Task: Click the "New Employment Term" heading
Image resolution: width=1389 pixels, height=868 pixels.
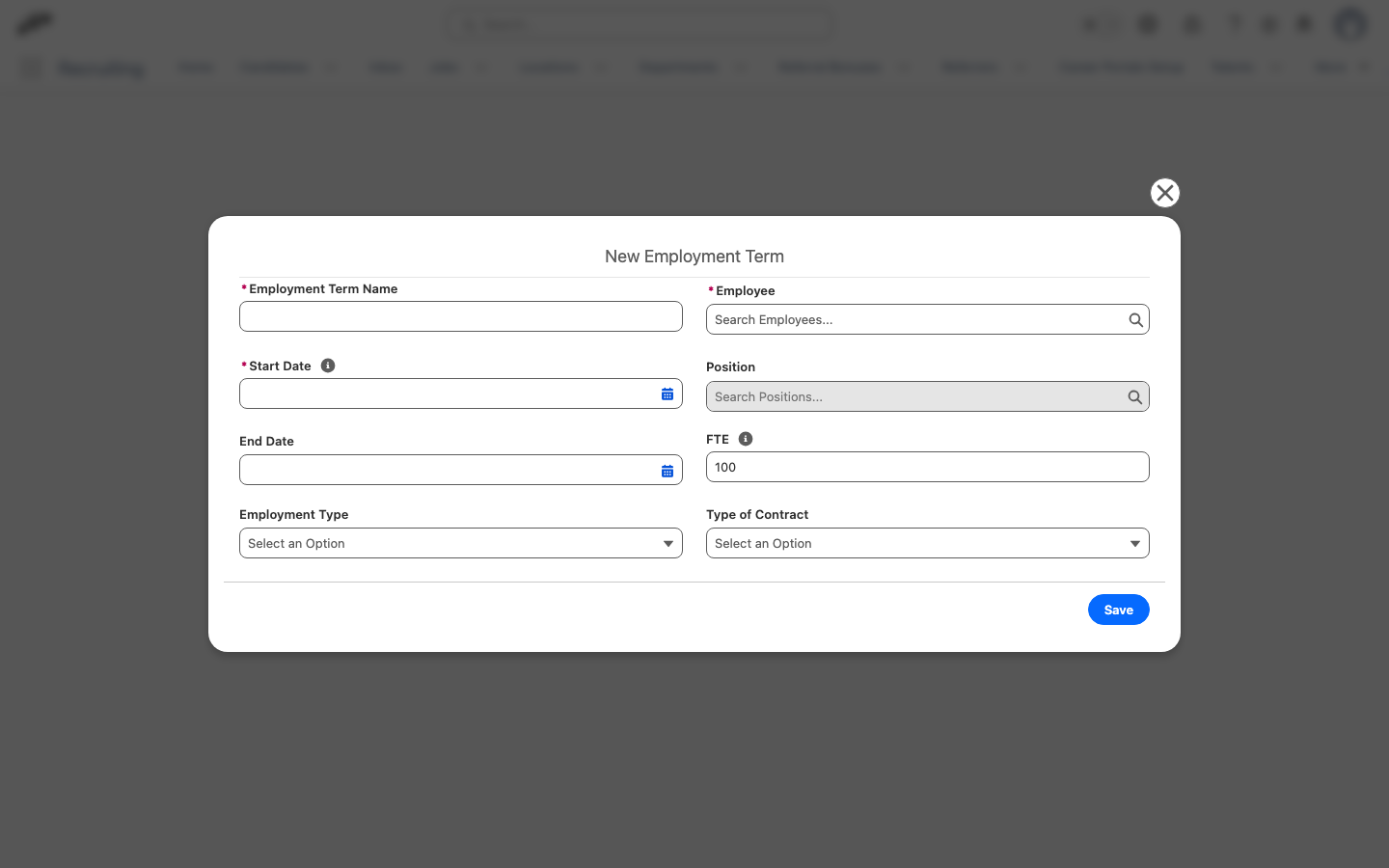Action: pos(694,257)
